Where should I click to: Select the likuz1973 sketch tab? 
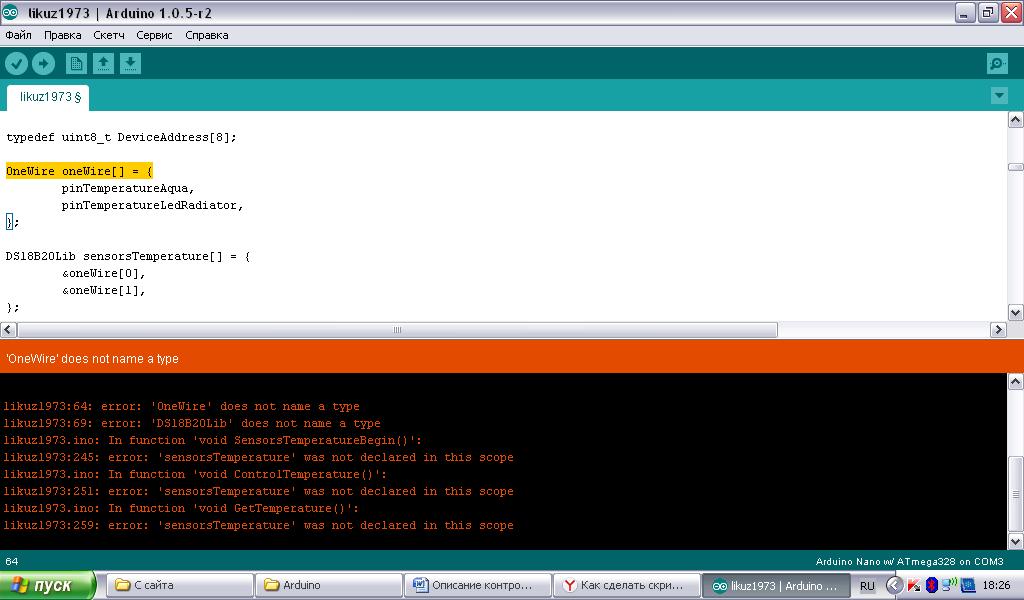tap(48, 97)
